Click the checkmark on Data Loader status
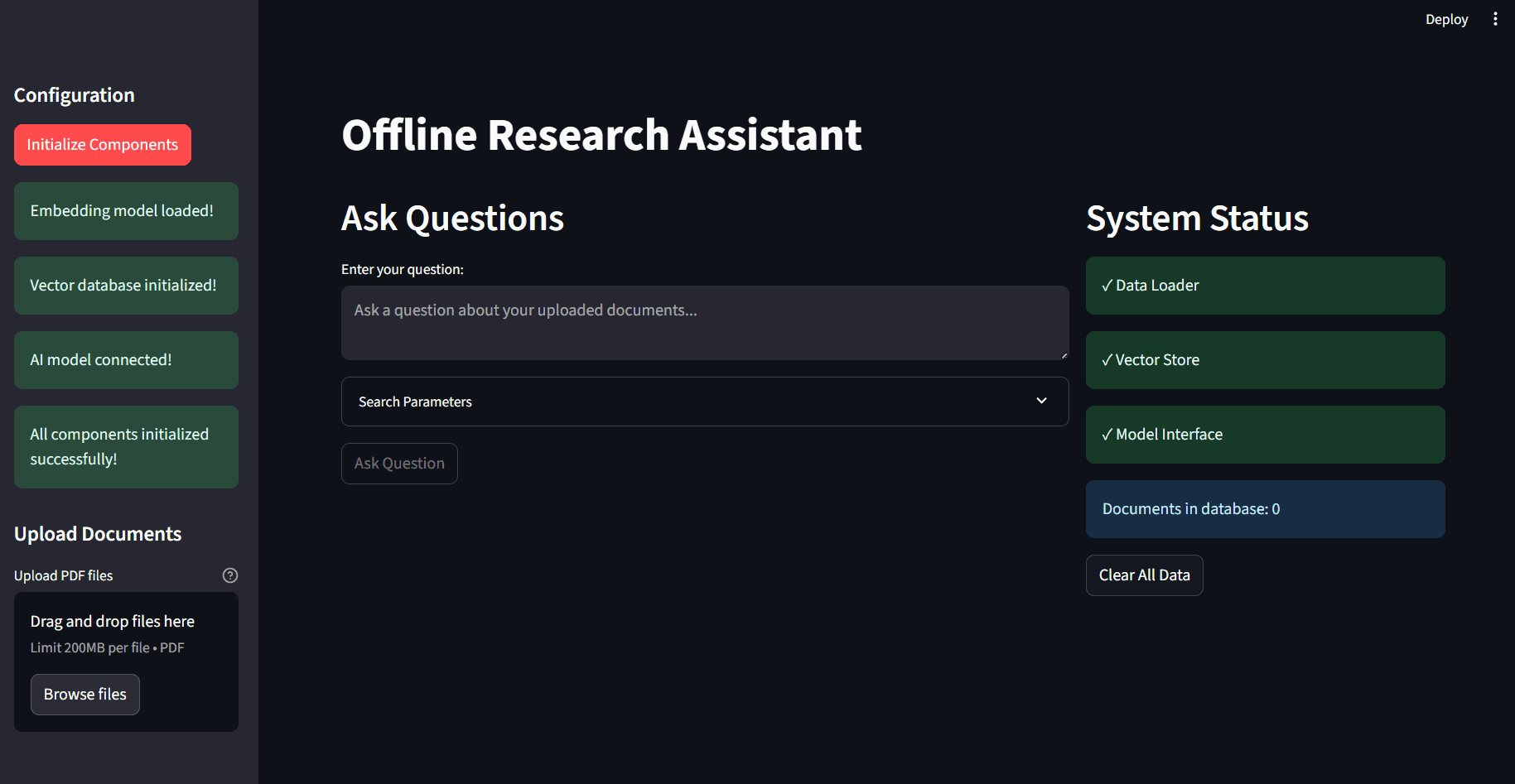 [x=1106, y=285]
